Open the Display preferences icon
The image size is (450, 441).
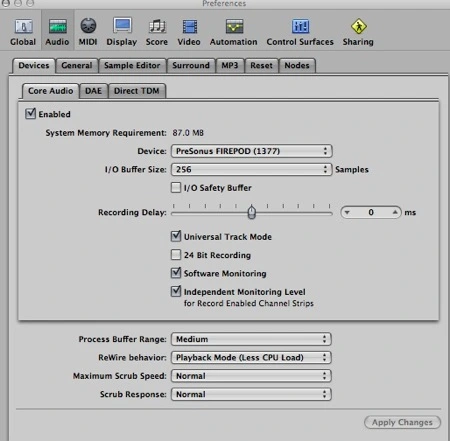click(x=122, y=26)
